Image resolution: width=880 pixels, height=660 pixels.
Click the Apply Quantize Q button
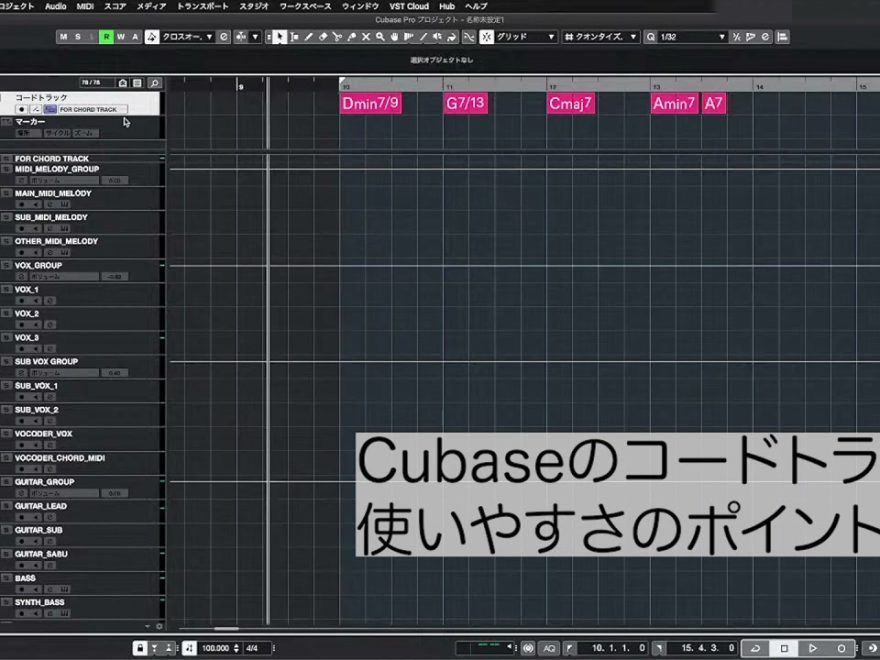[x=650, y=37]
